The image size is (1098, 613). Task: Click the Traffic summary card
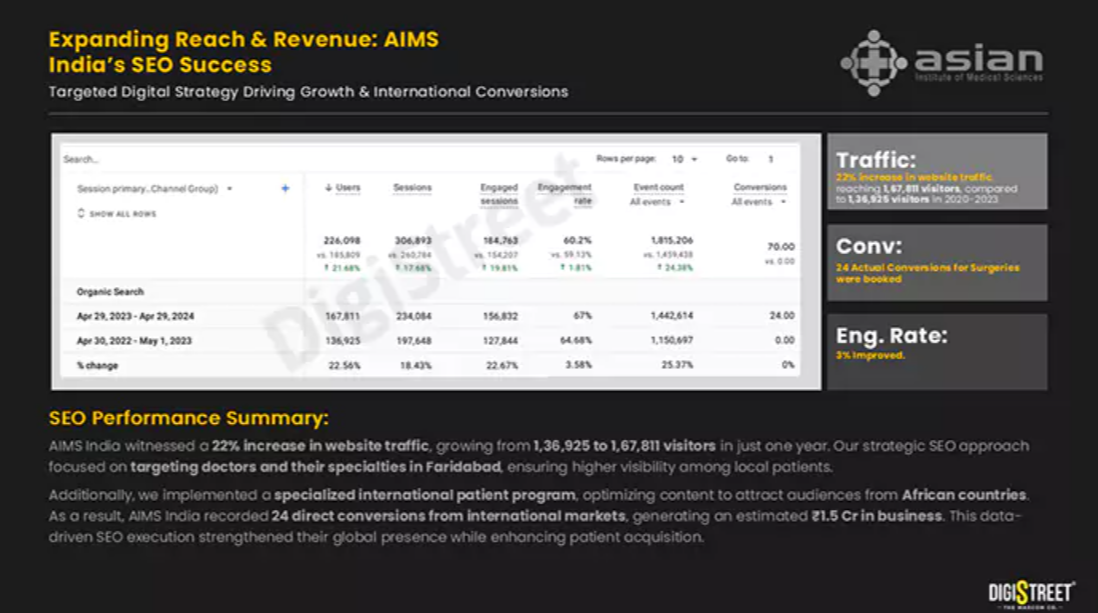pyautogui.click(x=936, y=172)
